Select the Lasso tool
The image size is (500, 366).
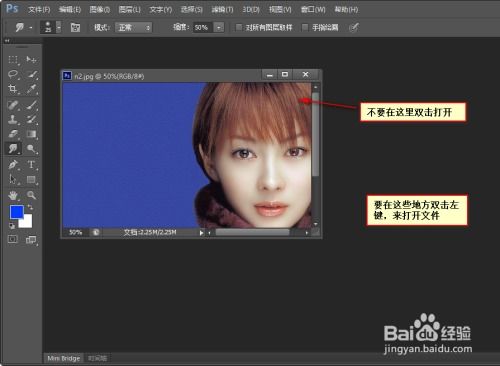[13, 74]
